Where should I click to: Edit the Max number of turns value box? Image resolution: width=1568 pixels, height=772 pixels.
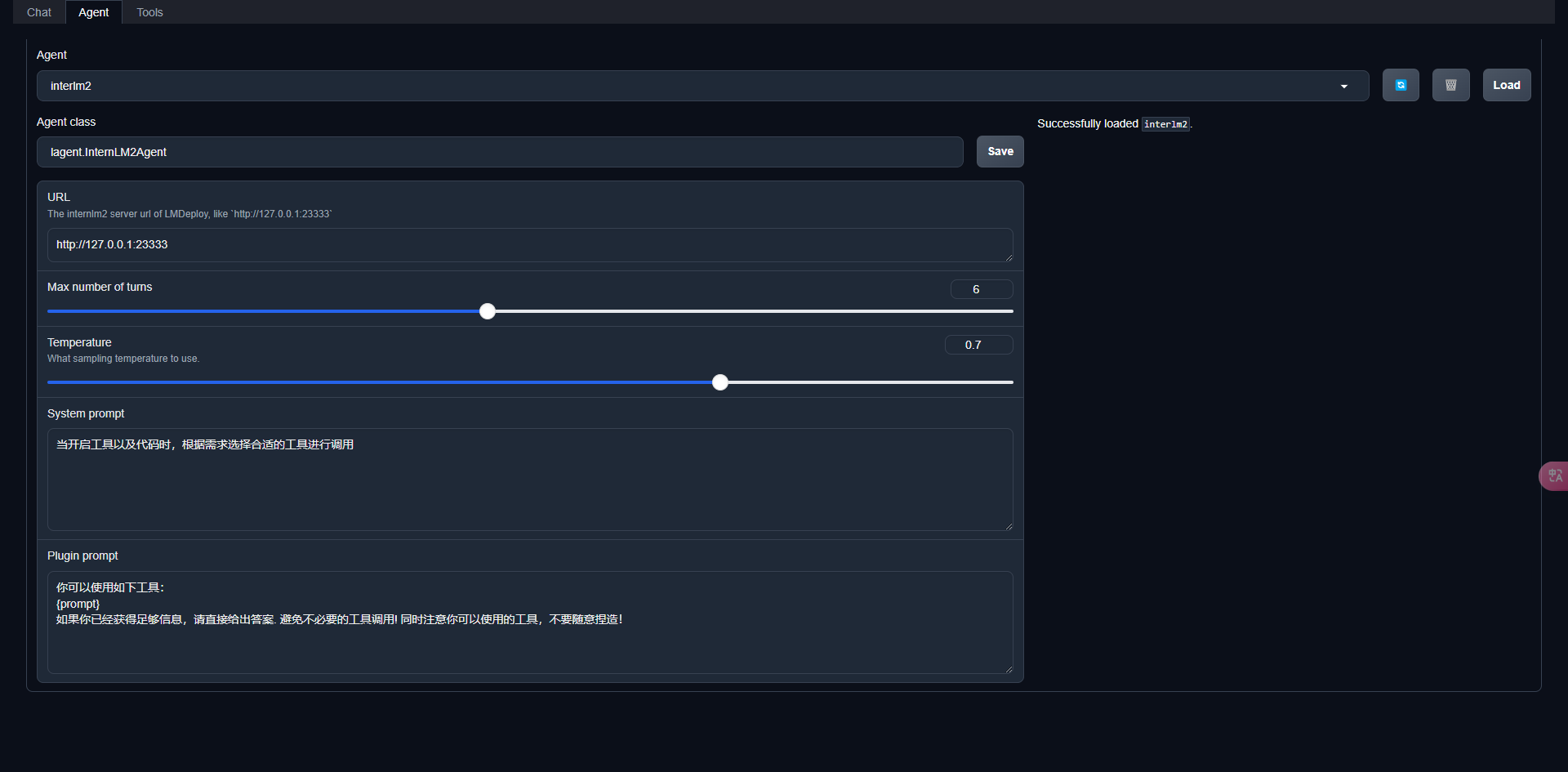(x=982, y=289)
